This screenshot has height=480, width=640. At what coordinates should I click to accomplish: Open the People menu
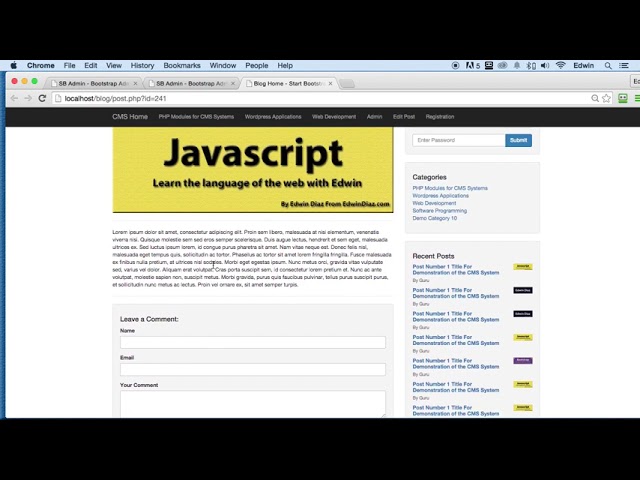[257, 65]
